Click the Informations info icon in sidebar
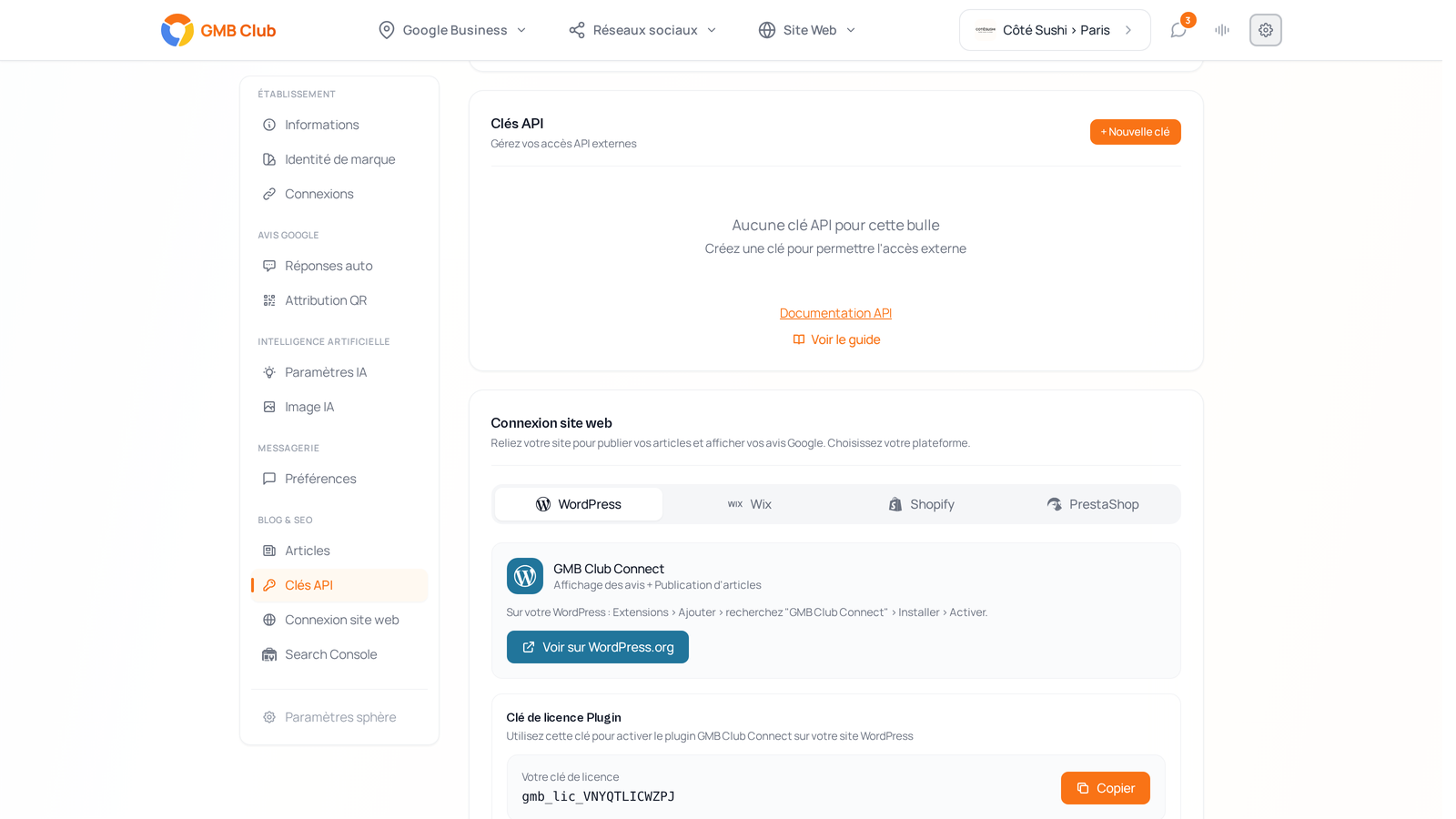The width and height of the screenshot is (1456, 819). (x=269, y=125)
